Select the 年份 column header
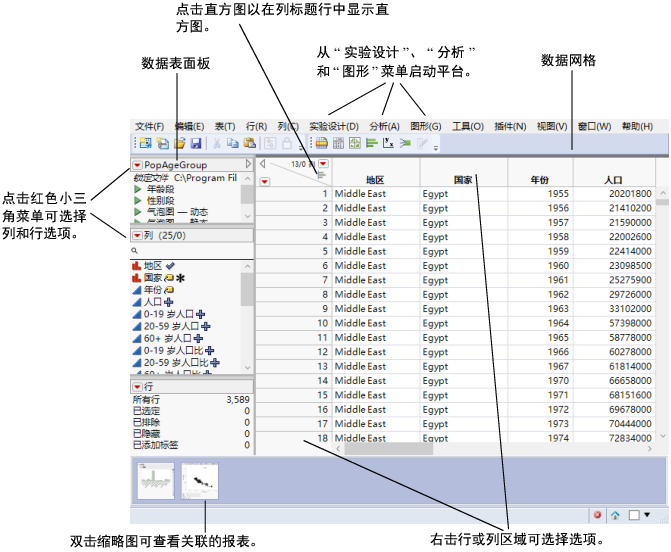671x552 pixels. (540, 172)
